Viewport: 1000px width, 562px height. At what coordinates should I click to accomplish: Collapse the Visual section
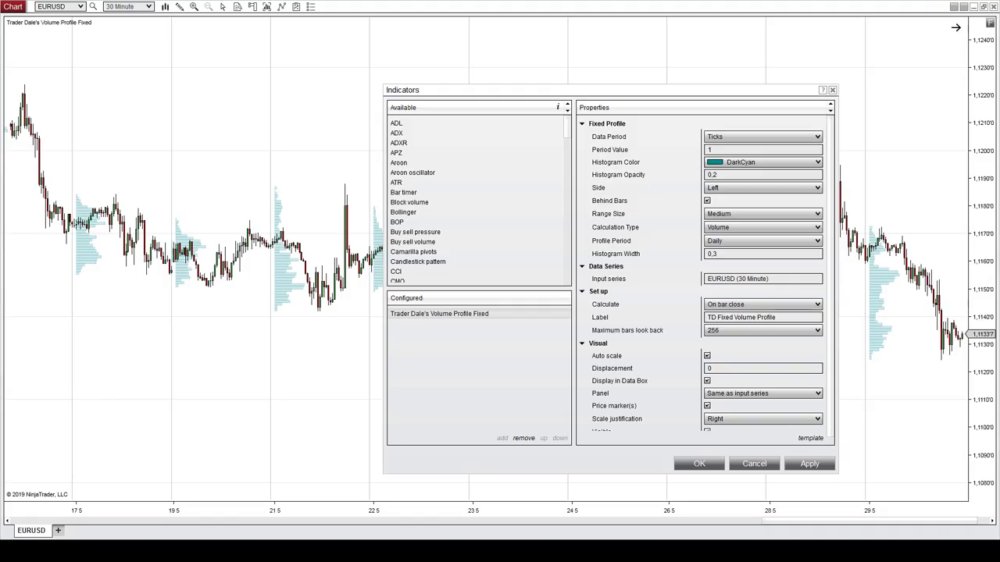(582, 343)
